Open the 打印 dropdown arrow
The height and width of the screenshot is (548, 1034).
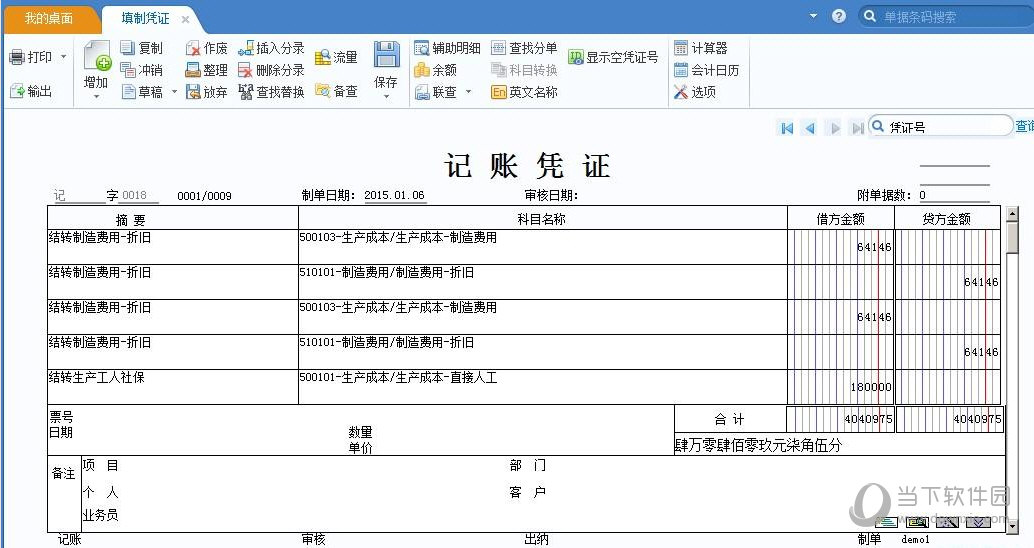[x=63, y=57]
